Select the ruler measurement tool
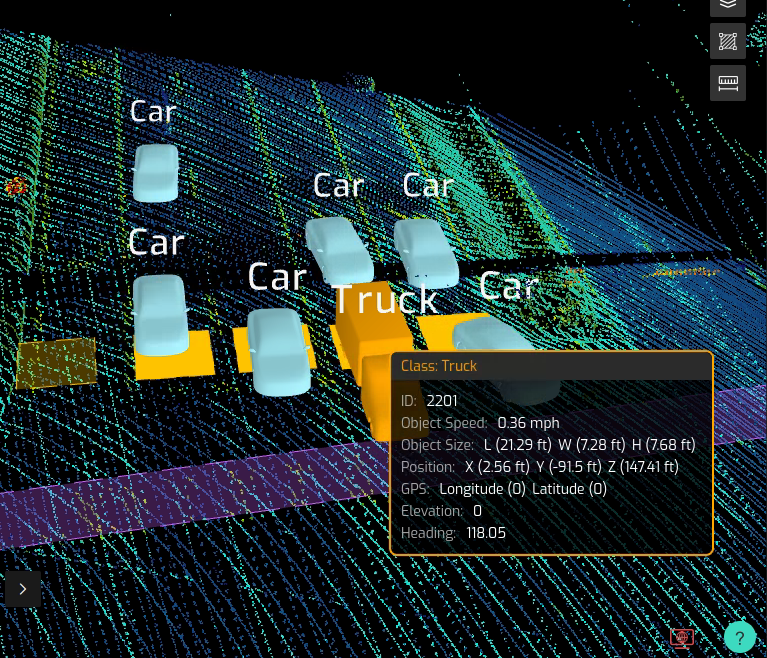767x658 pixels. point(727,83)
